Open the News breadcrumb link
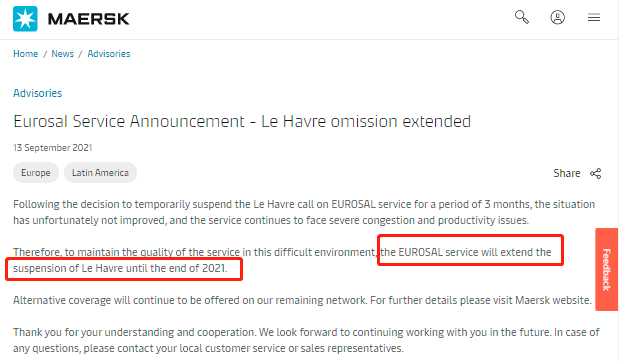The height and width of the screenshot is (363, 619). [62, 54]
